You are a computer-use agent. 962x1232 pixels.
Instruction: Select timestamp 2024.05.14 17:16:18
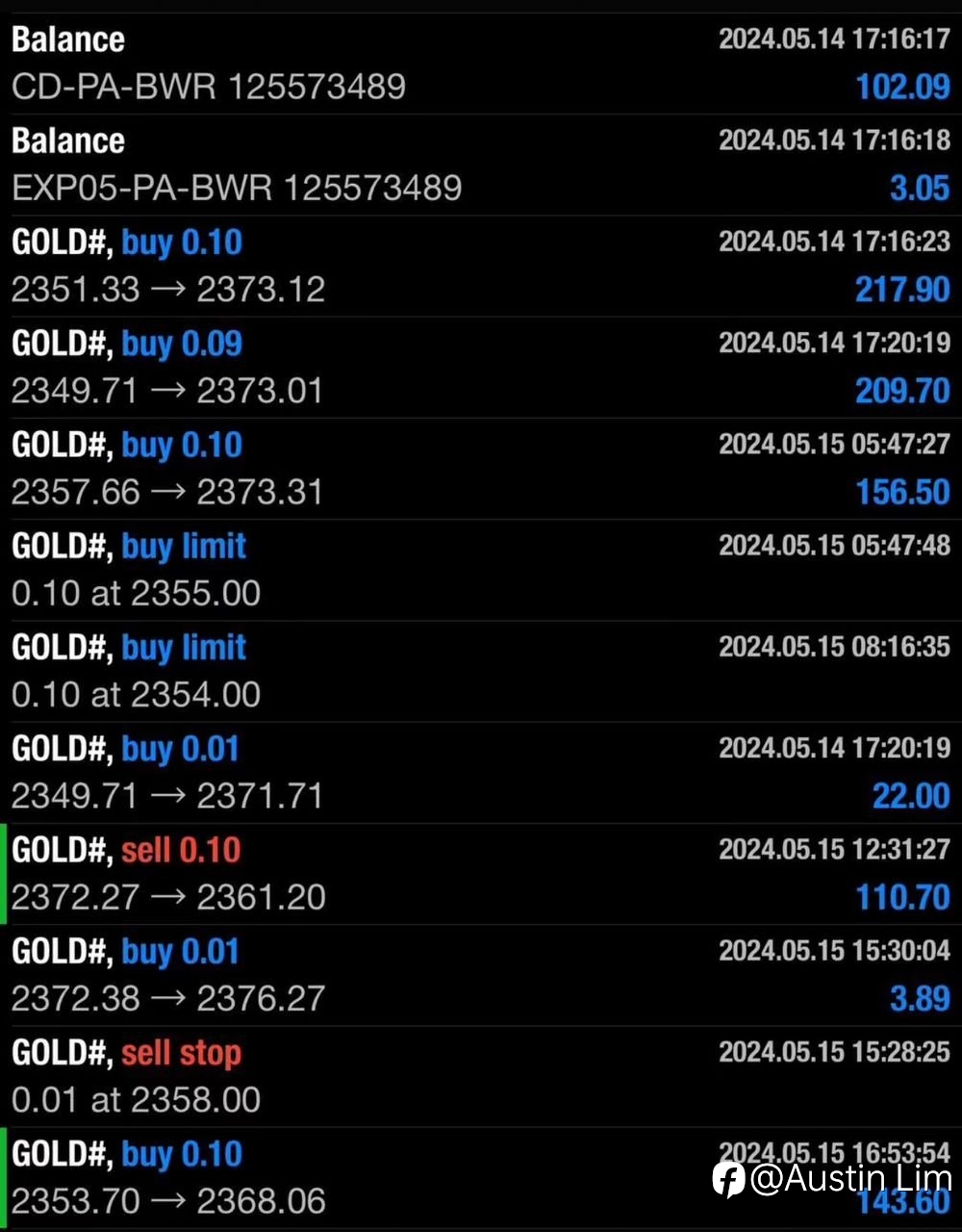(834, 140)
